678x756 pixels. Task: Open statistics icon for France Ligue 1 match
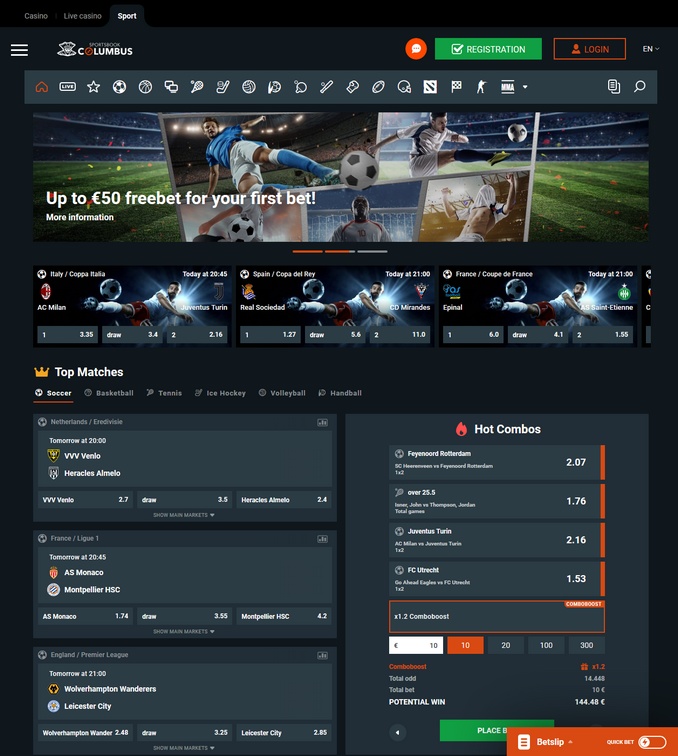(x=323, y=539)
